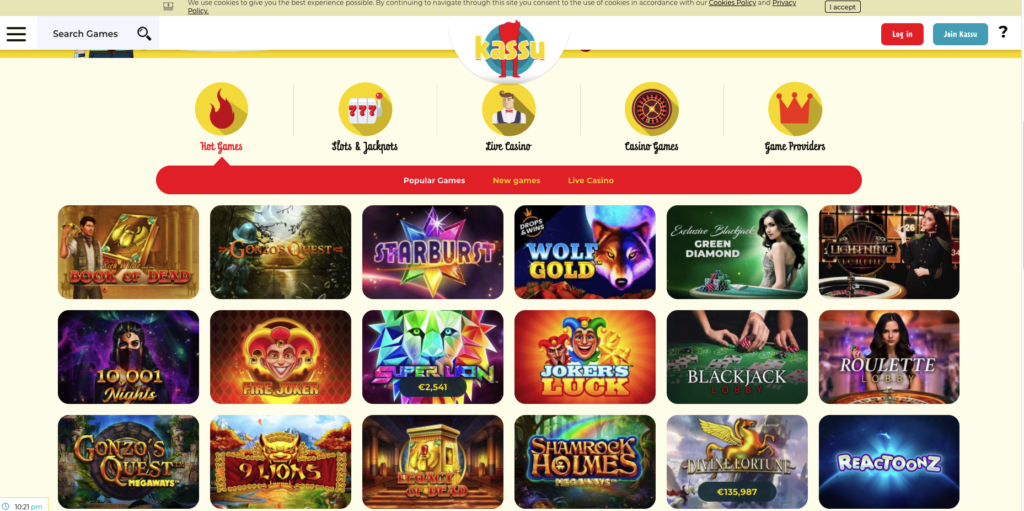Open the Game Providers crown icon
The height and width of the screenshot is (511, 1024).
(795, 109)
